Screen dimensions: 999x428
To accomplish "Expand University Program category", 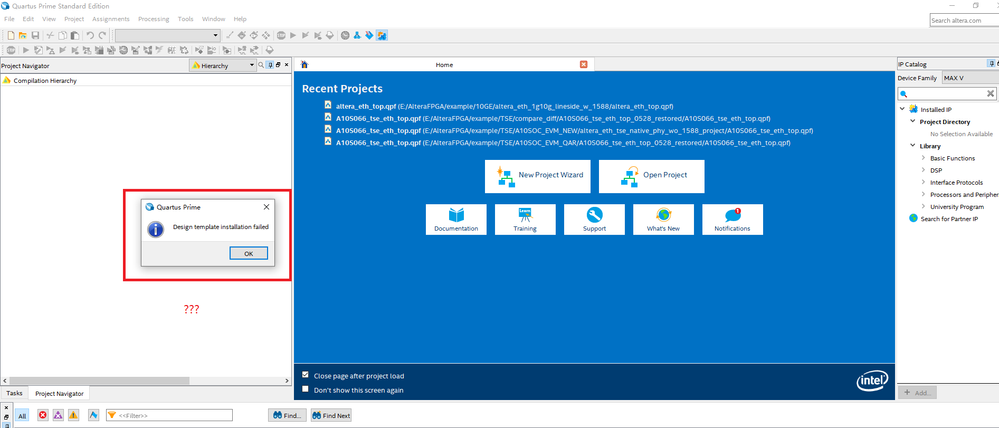I will coord(924,206).
